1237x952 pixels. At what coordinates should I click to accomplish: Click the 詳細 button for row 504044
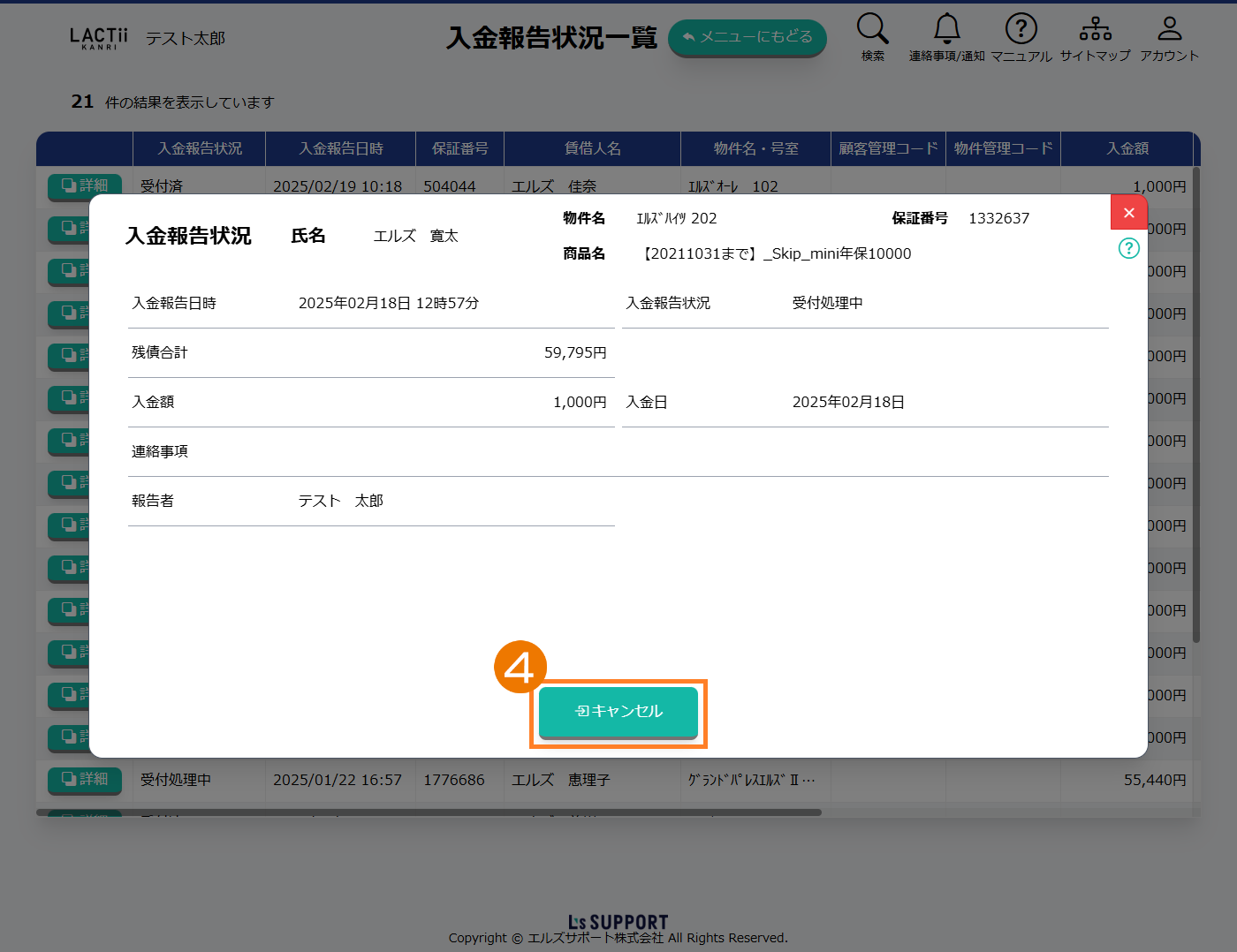pyautogui.click(x=85, y=185)
